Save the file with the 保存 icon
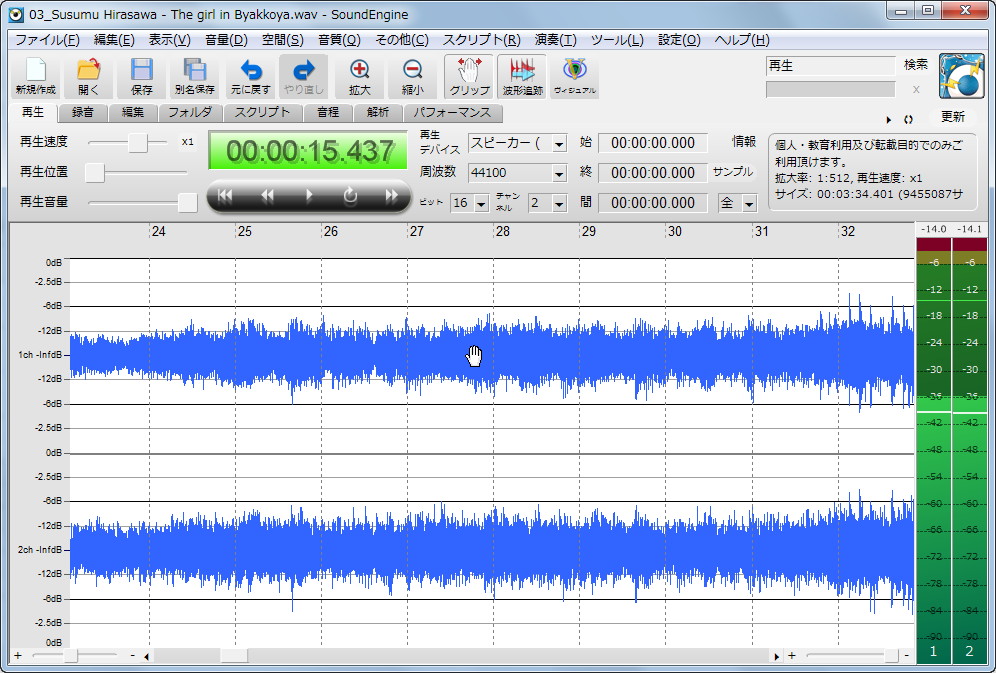Viewport: 996px width, 673px height. [142, 76]
